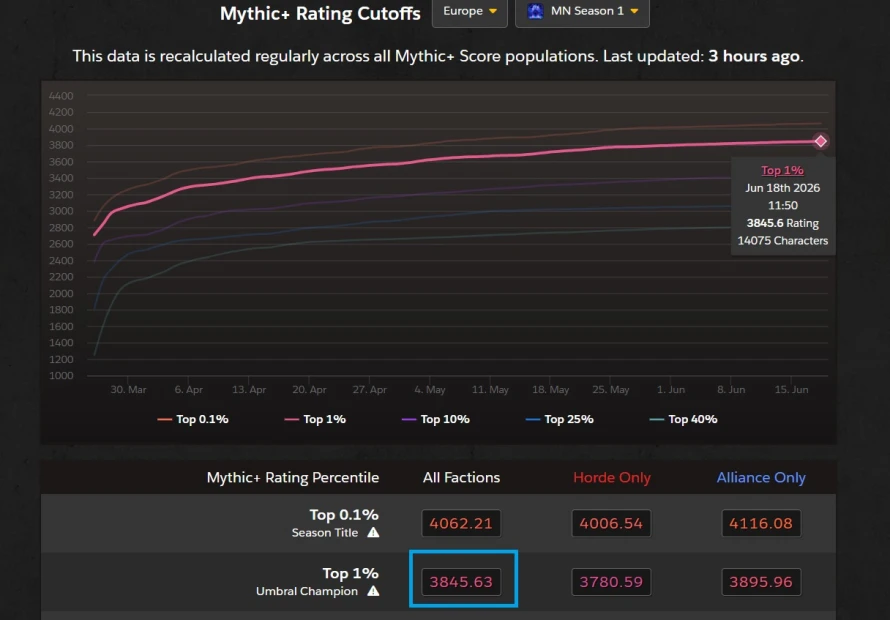Viewport: 890px width, 620px height.
Task: Toggle the Top 1% legend series
Action: click(x=315, y=419)
